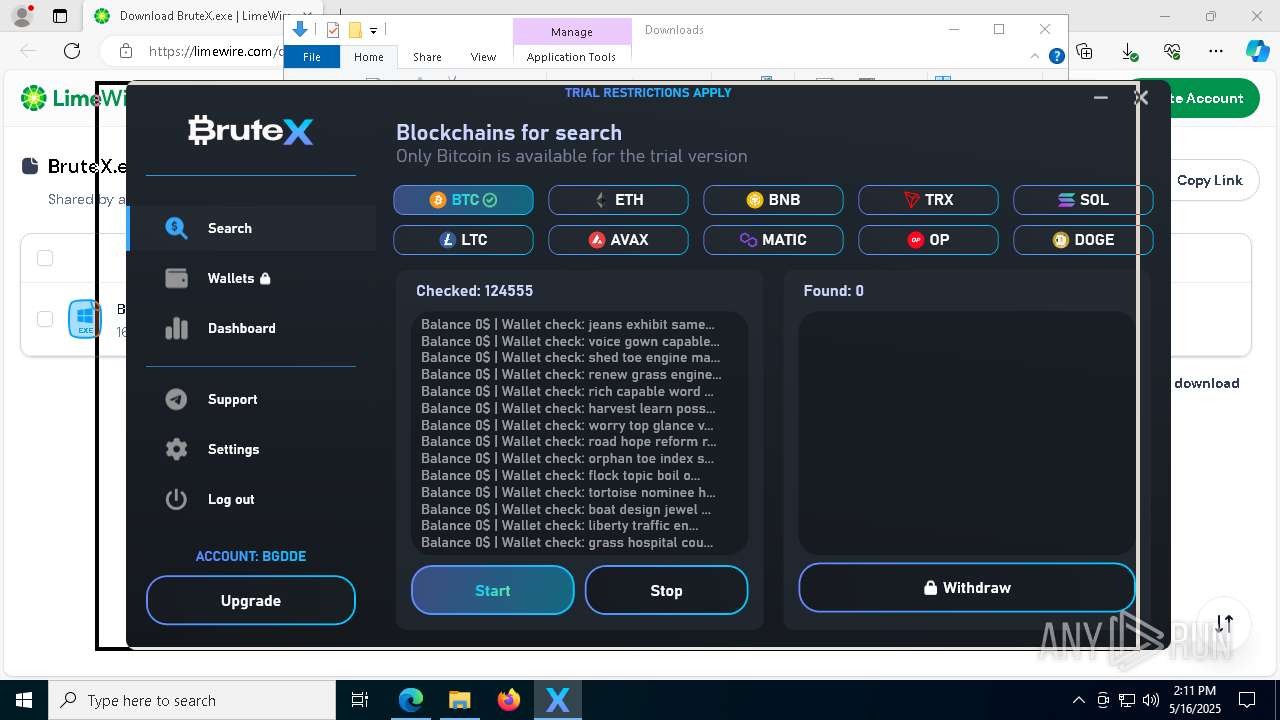Open Support via Telegram icon
The height and width of the screenshot is (720, 1280).
177,399
